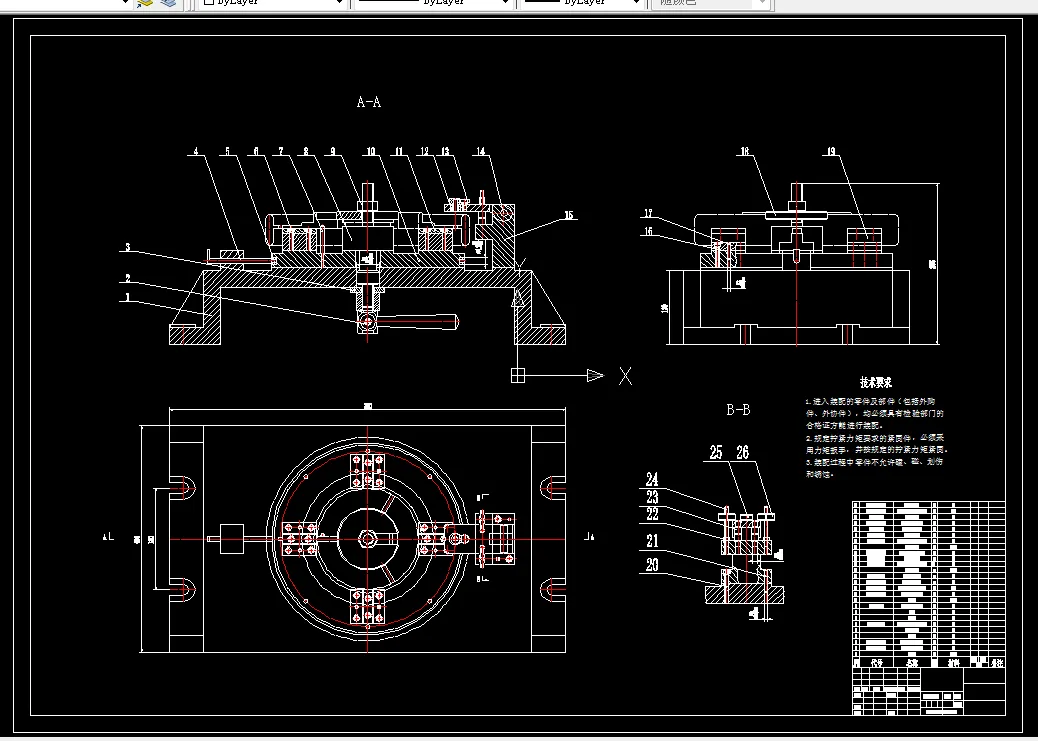Screen dimensions: 1038x741
Task: Select part balloon number 14
Action: pyautogui.click(x=481, y=151)
